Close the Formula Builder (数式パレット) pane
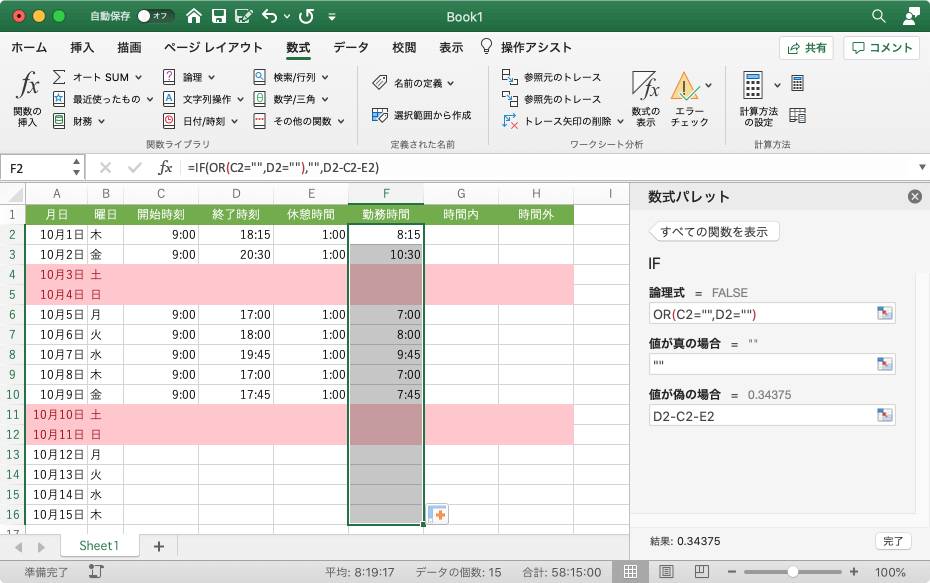 [x=915, y=196]
